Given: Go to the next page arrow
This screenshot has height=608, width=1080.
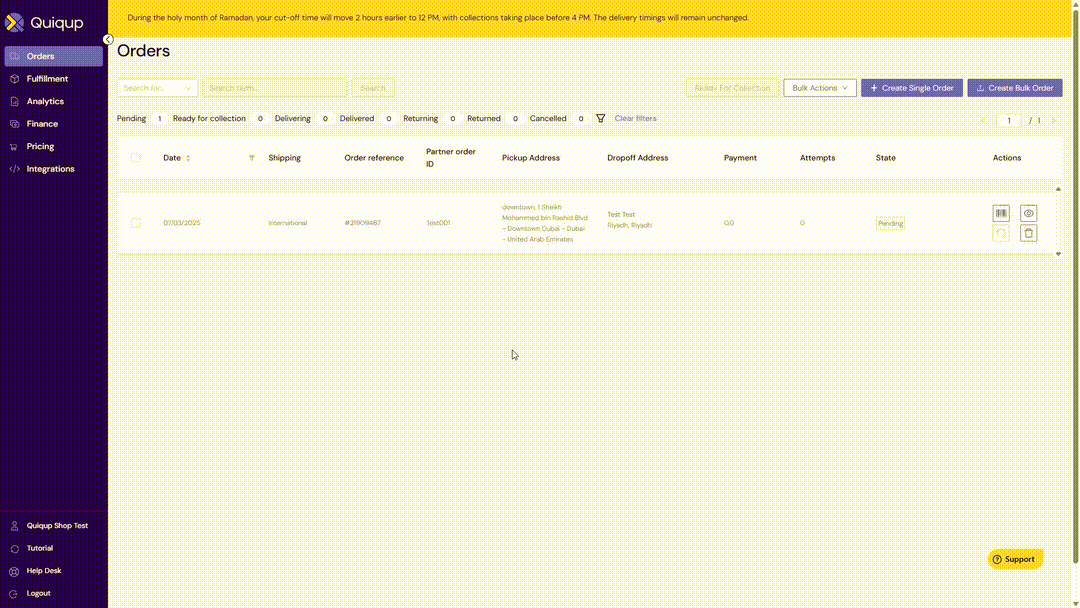Looking at the screenshot, I should click(x=1053, y=120).
